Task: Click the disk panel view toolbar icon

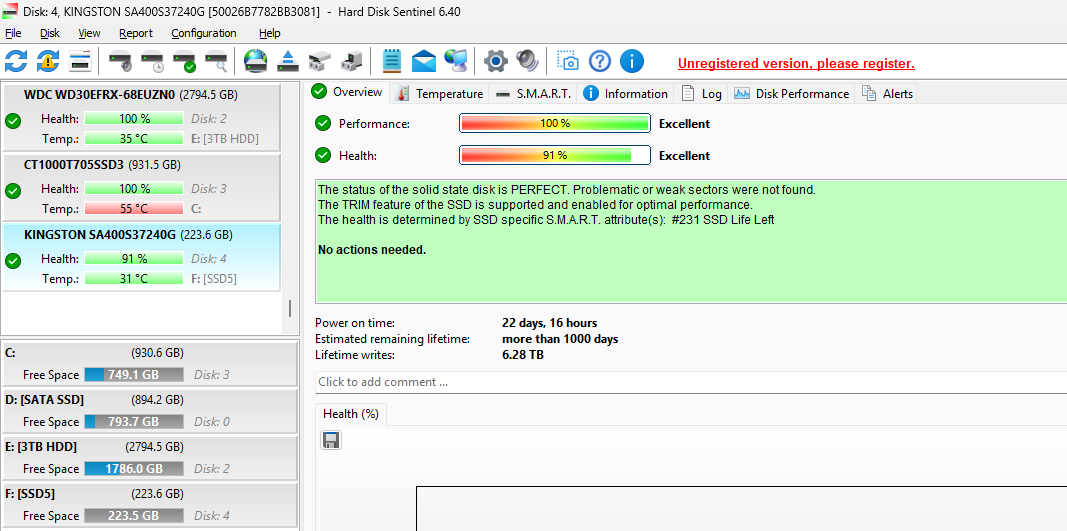Action: [80, 61]
